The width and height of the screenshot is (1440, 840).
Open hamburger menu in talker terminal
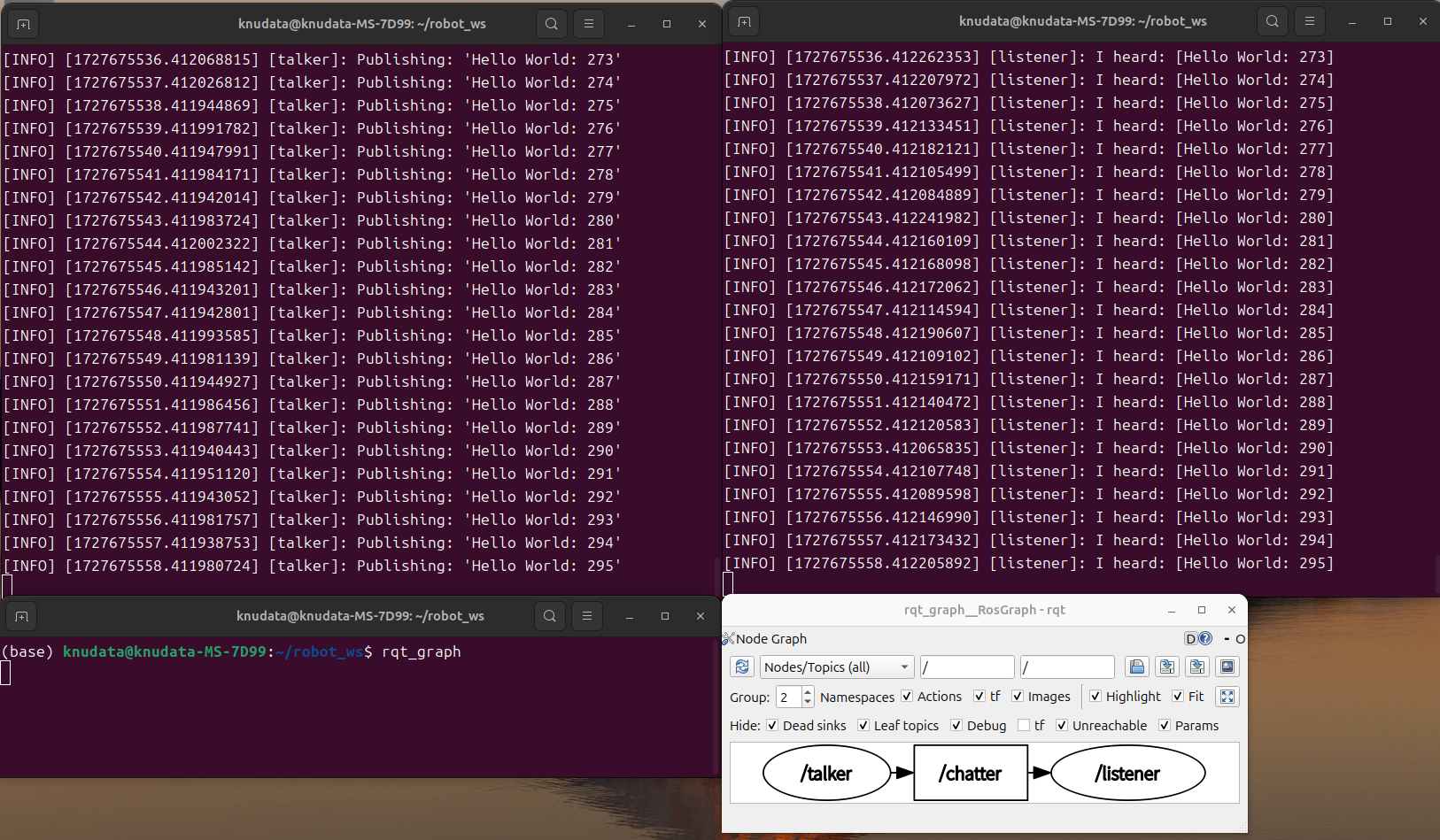tap(589, 24)
